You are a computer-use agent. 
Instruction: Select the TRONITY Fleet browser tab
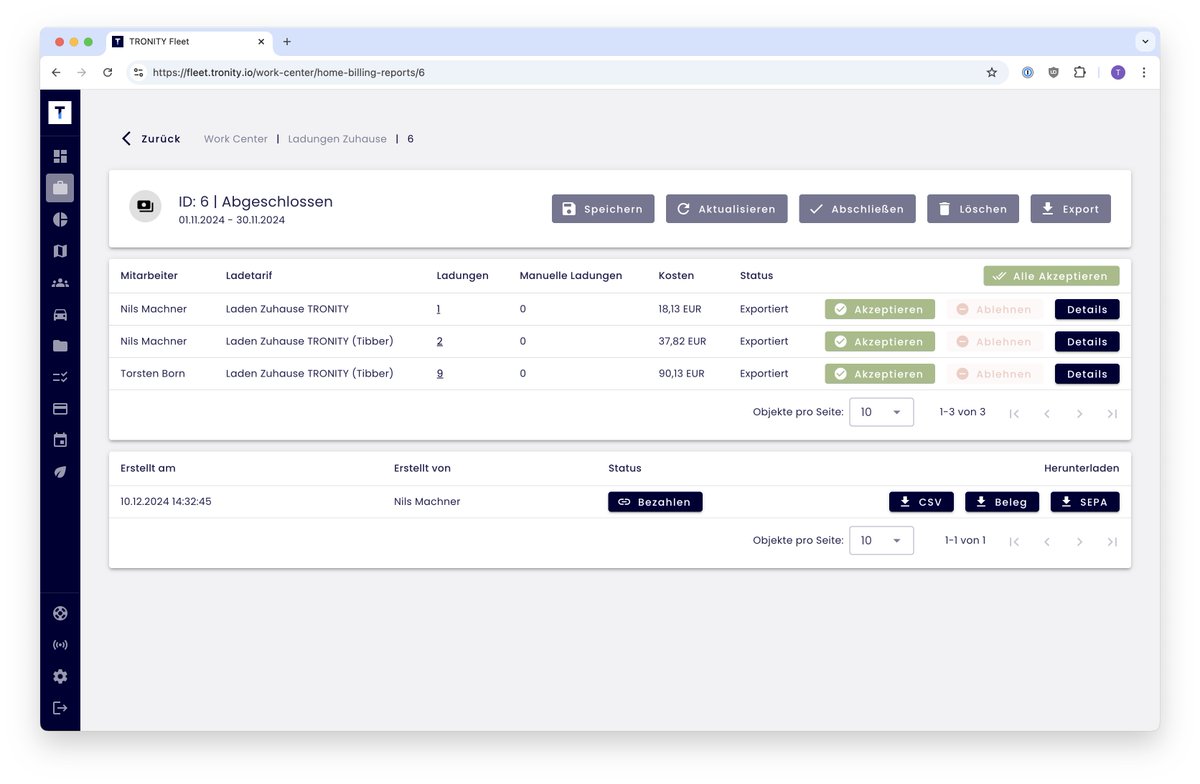[x=188, y=42]
